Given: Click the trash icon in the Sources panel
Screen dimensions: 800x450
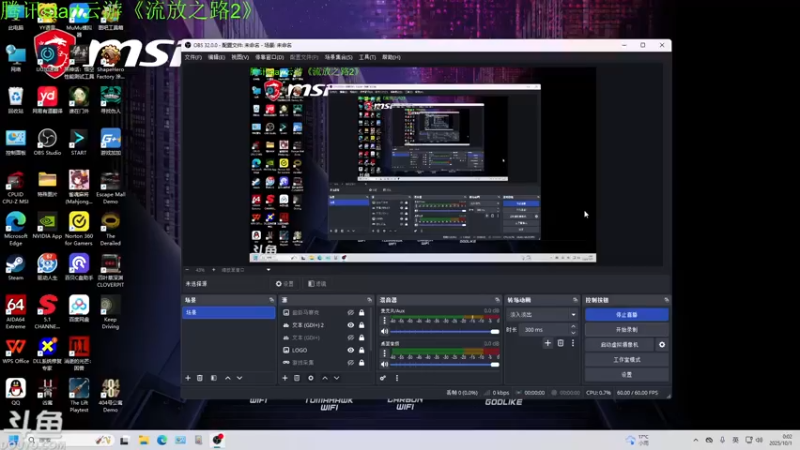Looking at the screenshot, I should point(297,378).
